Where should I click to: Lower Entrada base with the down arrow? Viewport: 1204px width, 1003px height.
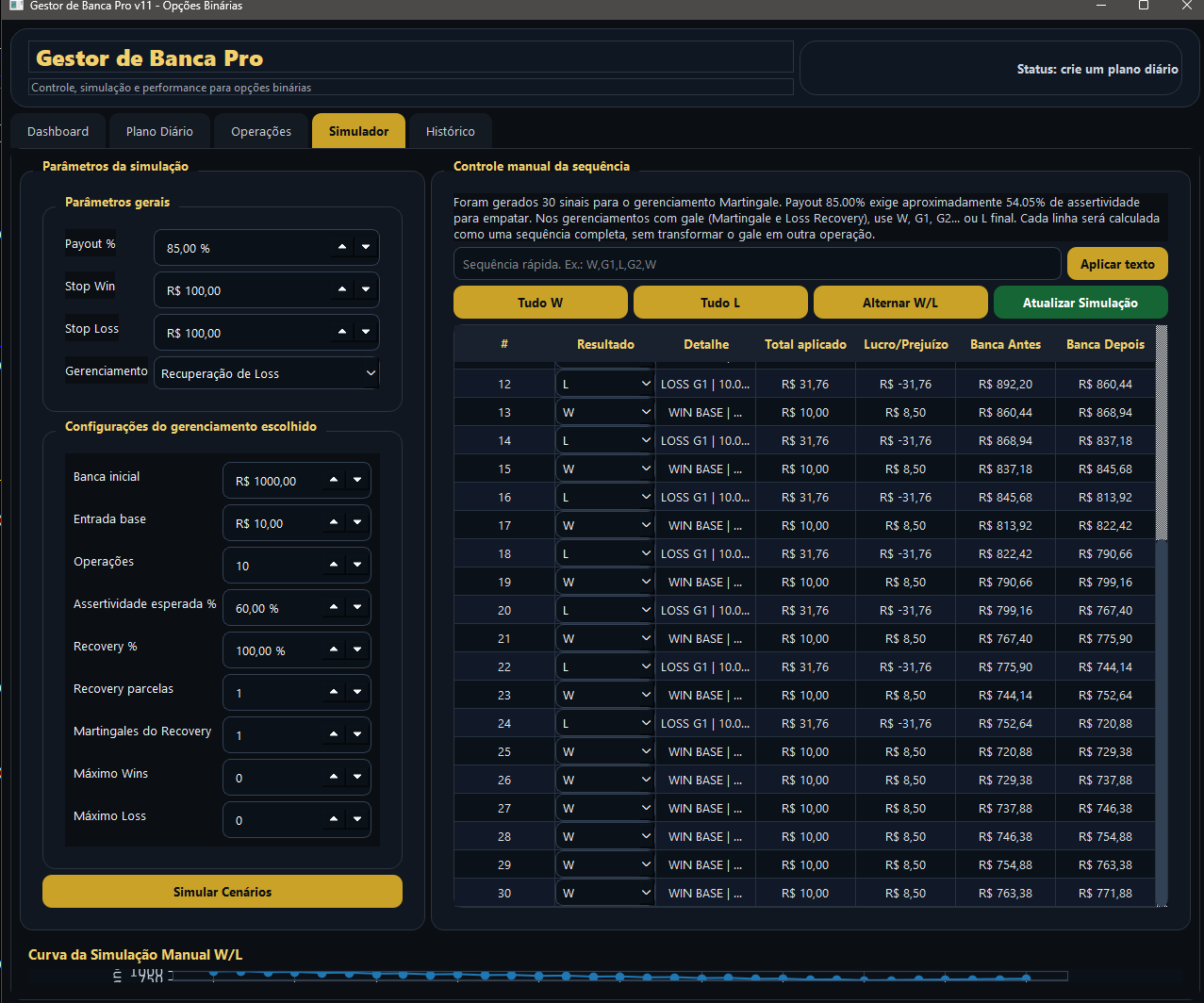click(357, 523)
